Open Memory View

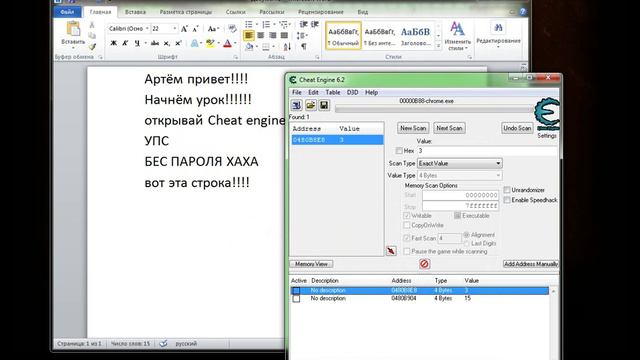click(x=311, y=264)
